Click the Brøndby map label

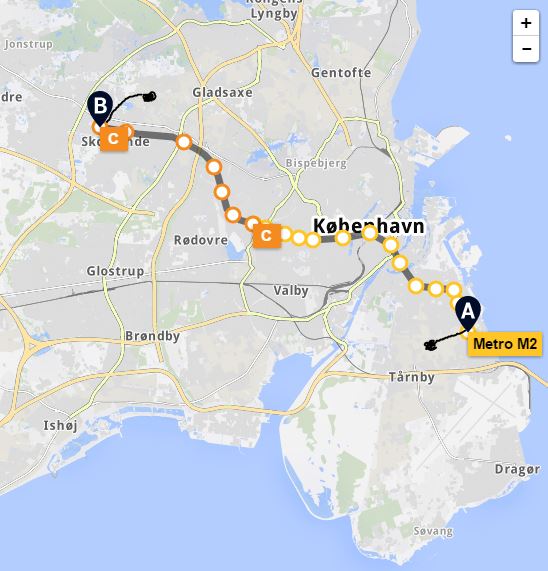click(153, 336)
